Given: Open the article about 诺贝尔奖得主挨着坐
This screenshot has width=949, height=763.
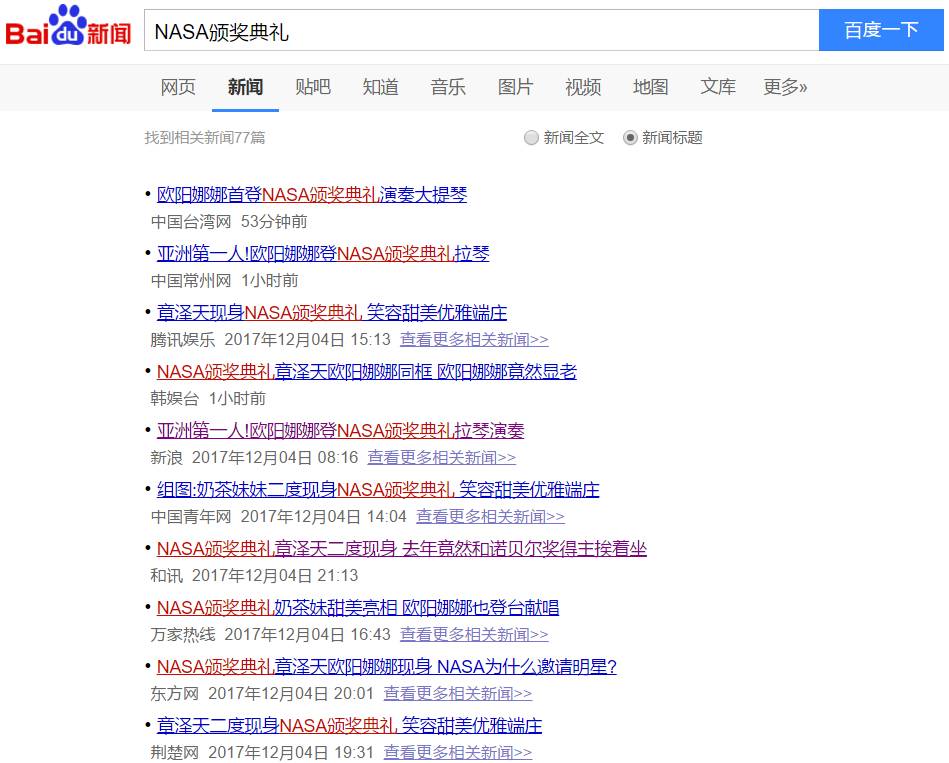Looking at the screenshot, I should click(x=401, y=548).
